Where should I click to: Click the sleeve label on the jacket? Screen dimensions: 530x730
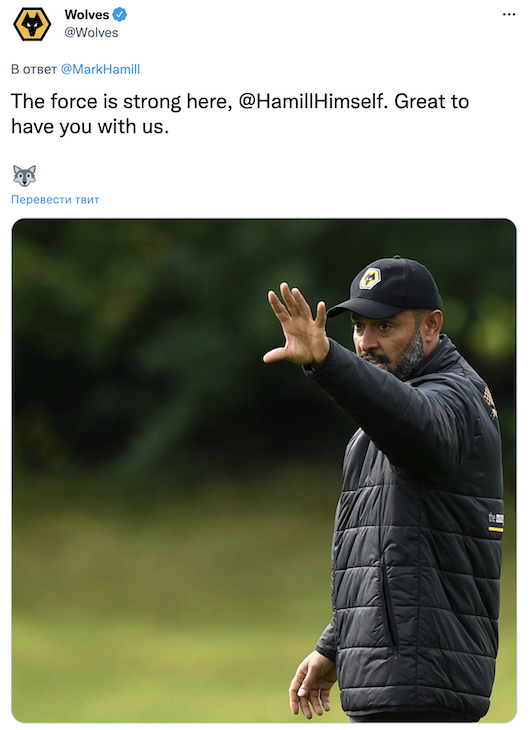(496, 521)
